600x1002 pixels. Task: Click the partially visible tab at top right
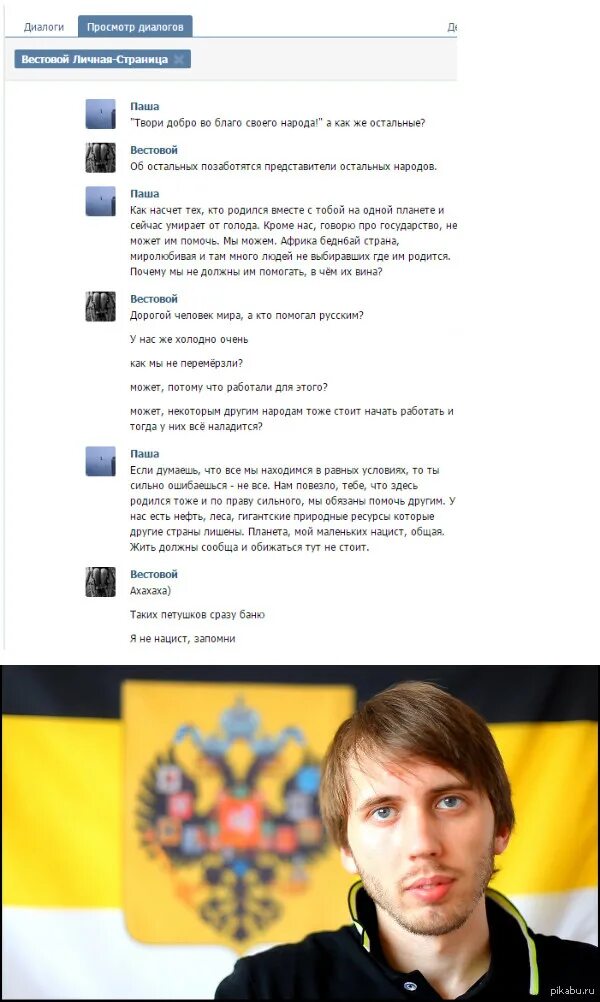(x=452, y=27)
